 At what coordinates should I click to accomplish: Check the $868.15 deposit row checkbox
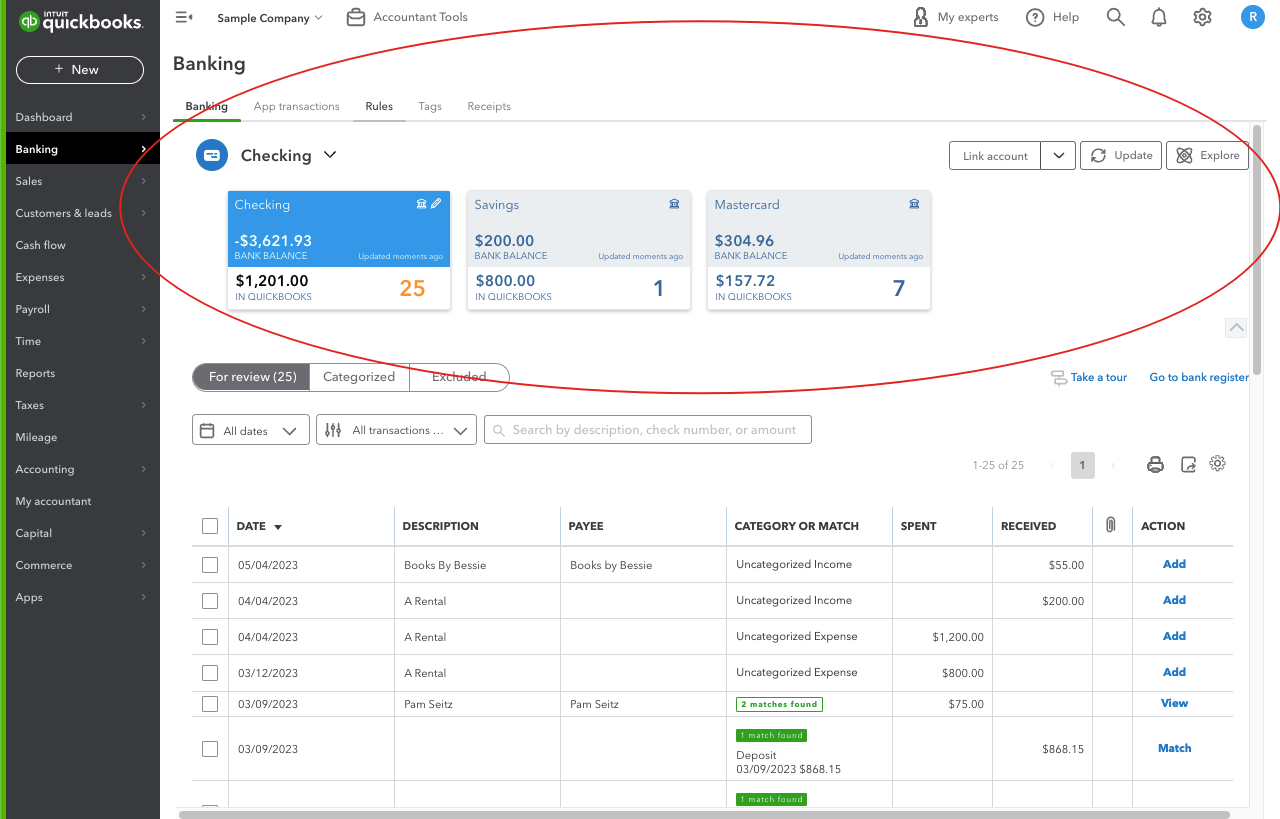210,749
